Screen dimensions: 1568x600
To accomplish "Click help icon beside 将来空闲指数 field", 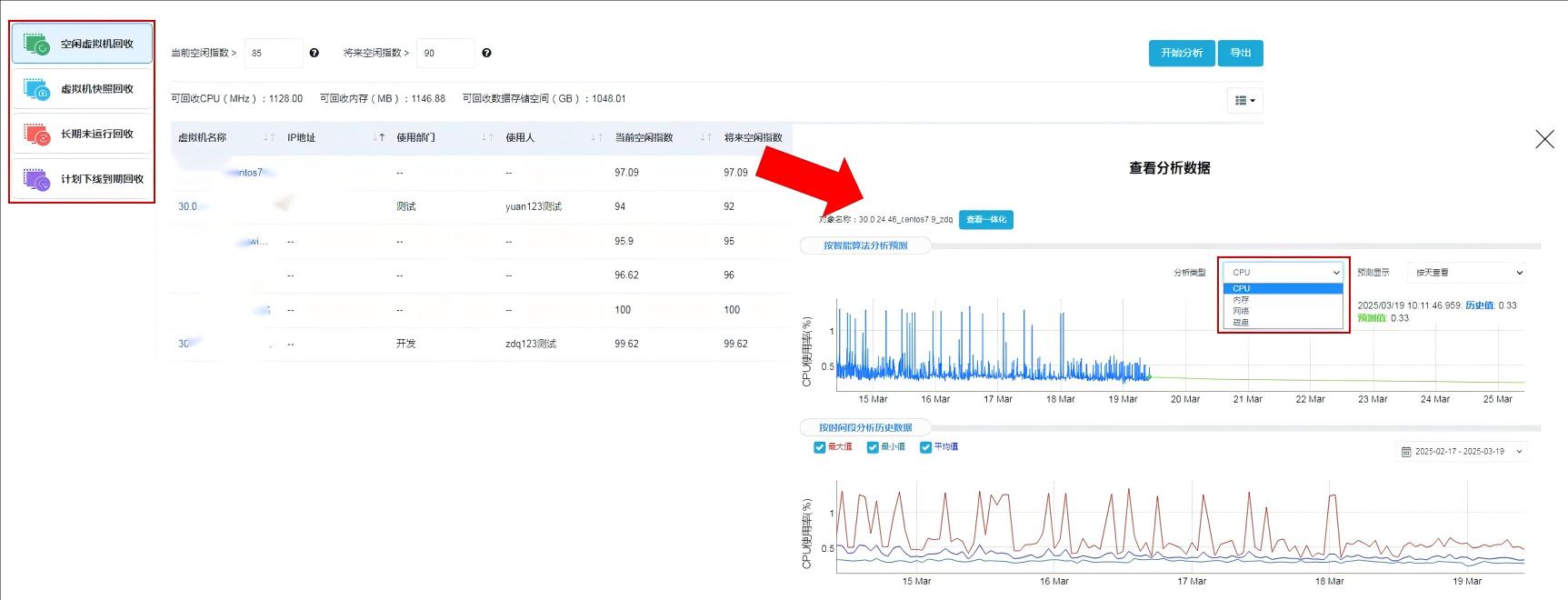I will (487, 54).
